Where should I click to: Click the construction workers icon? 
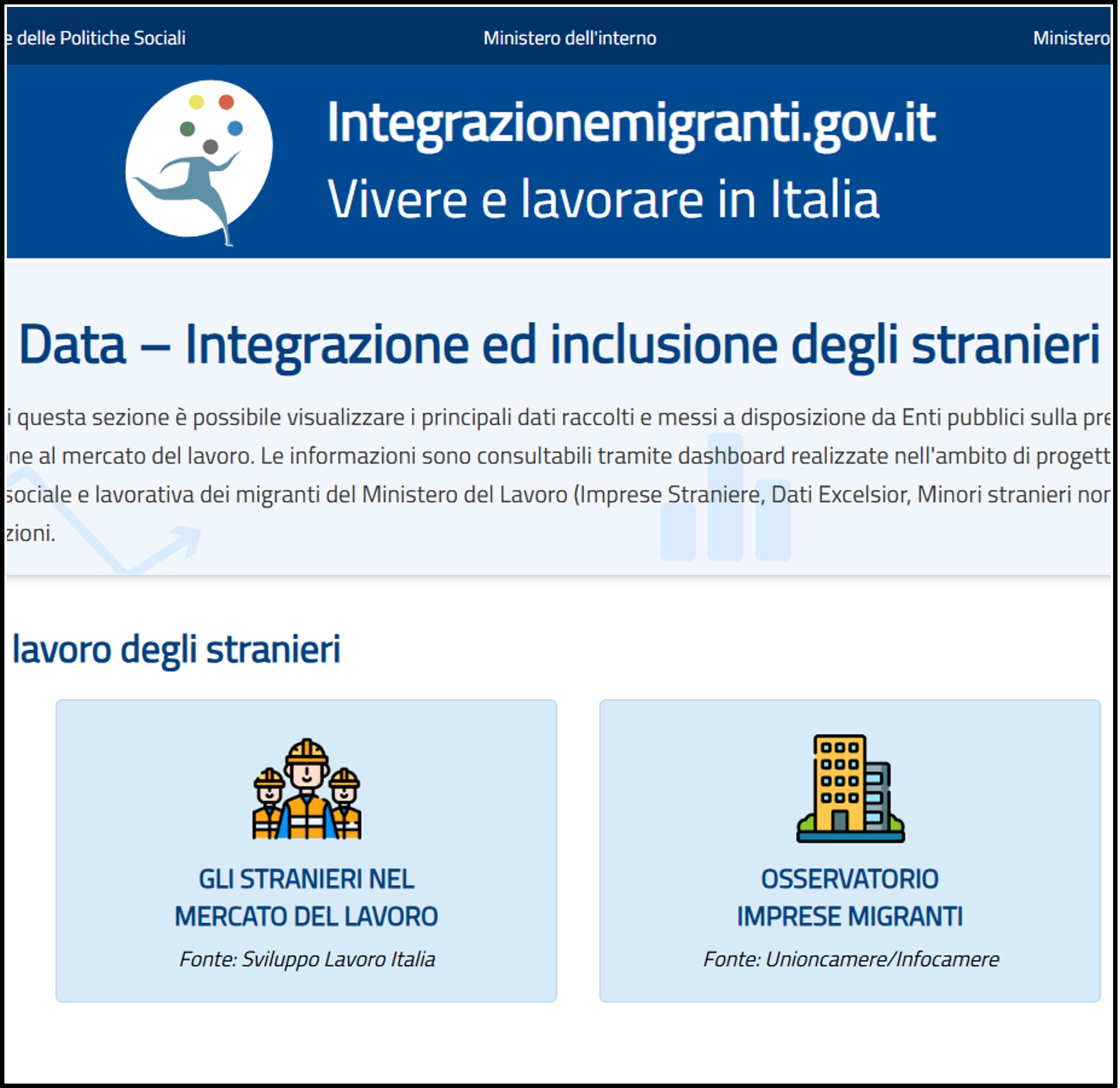(x=307, y=789)
